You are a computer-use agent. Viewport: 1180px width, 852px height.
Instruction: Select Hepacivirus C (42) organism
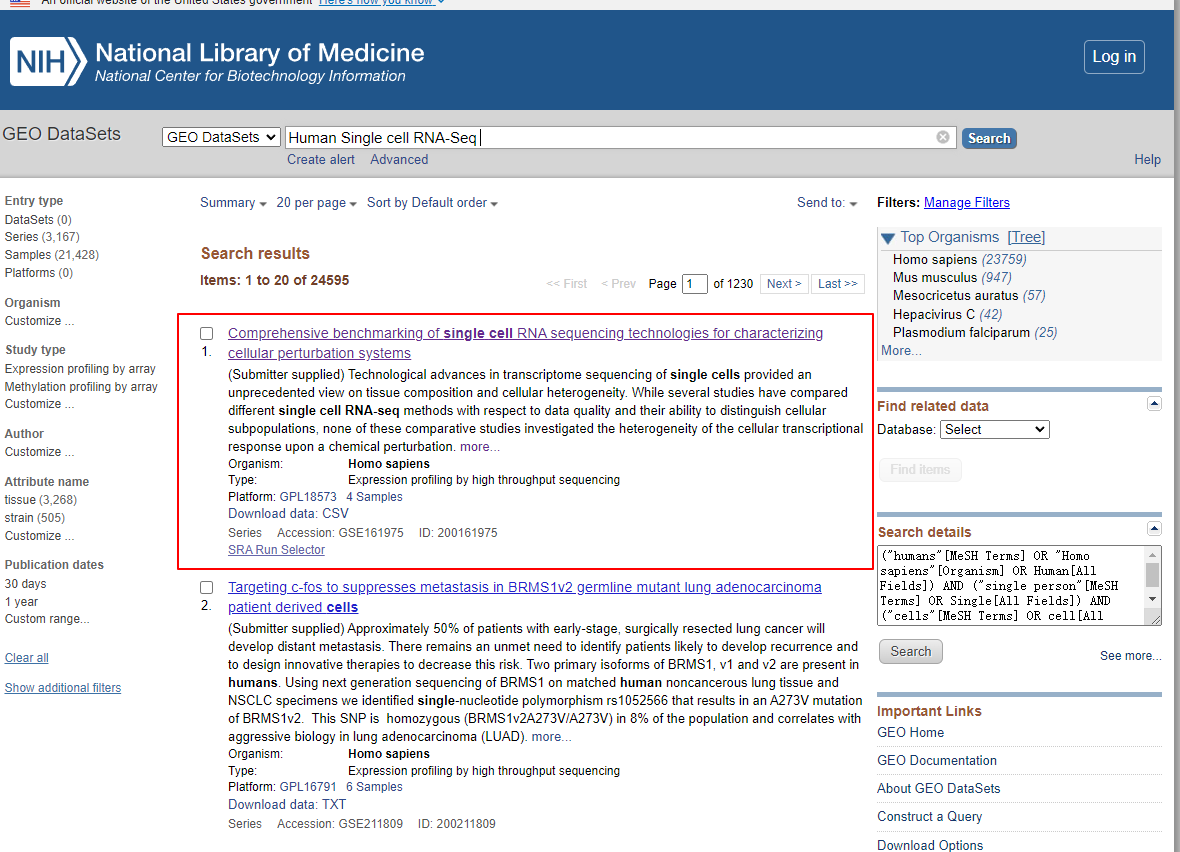[x=947, y=315]
